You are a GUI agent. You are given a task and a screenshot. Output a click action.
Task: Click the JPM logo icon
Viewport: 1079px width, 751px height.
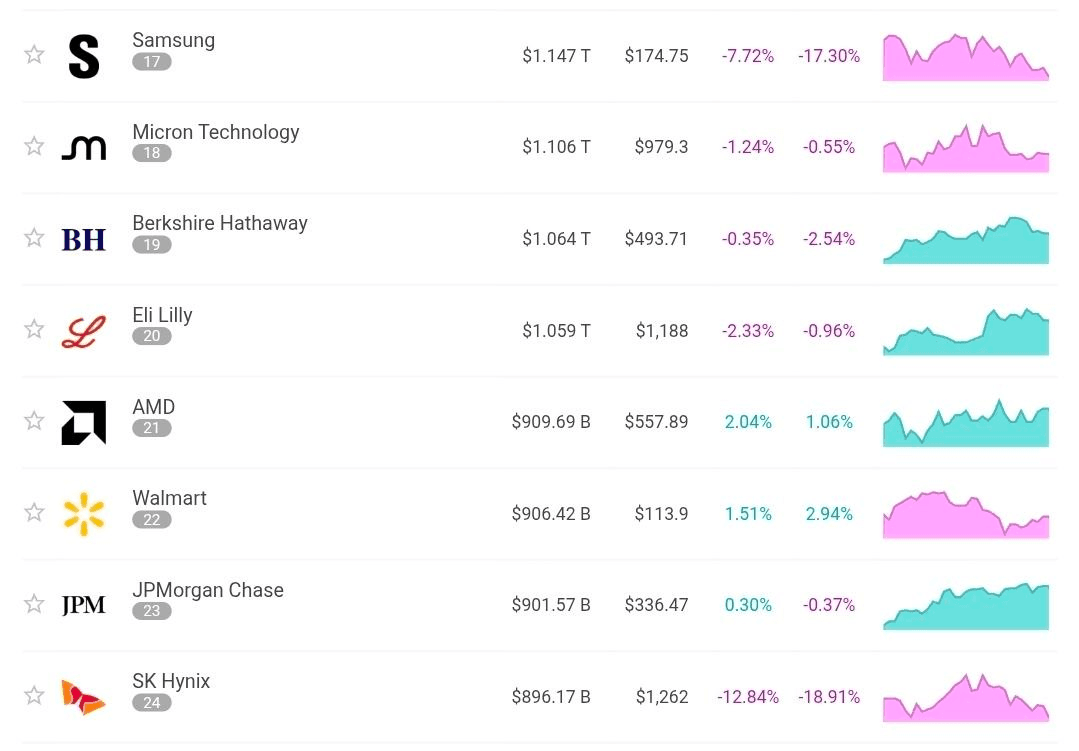pyautogui.click(x=84, y=605)
